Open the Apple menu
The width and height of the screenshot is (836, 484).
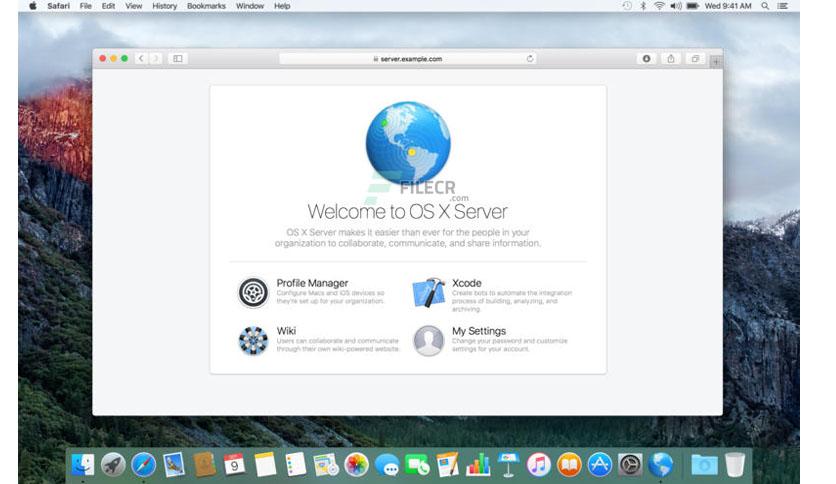click(33, 6)
